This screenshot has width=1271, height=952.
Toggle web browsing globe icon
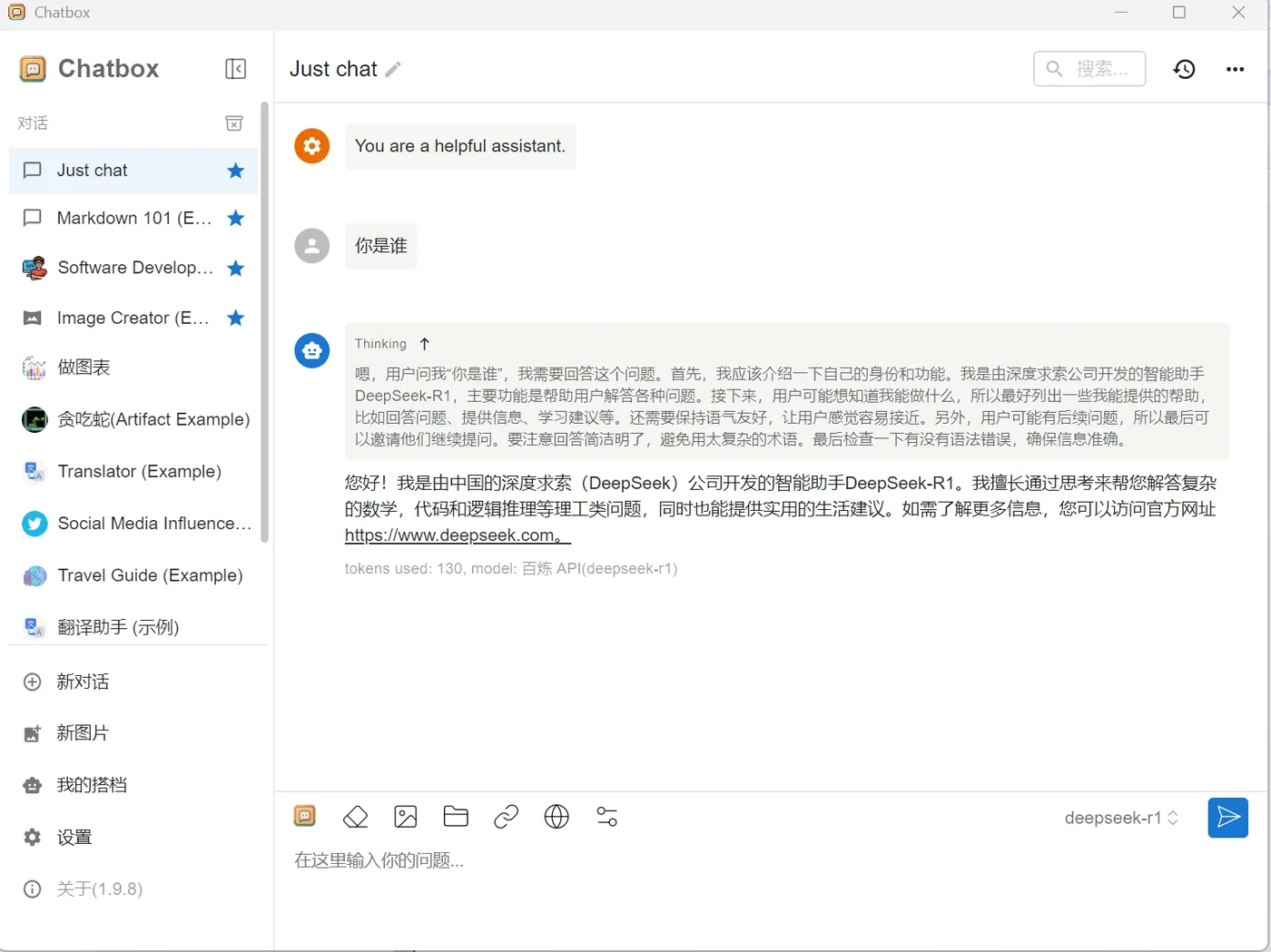[x=557, y=817]
